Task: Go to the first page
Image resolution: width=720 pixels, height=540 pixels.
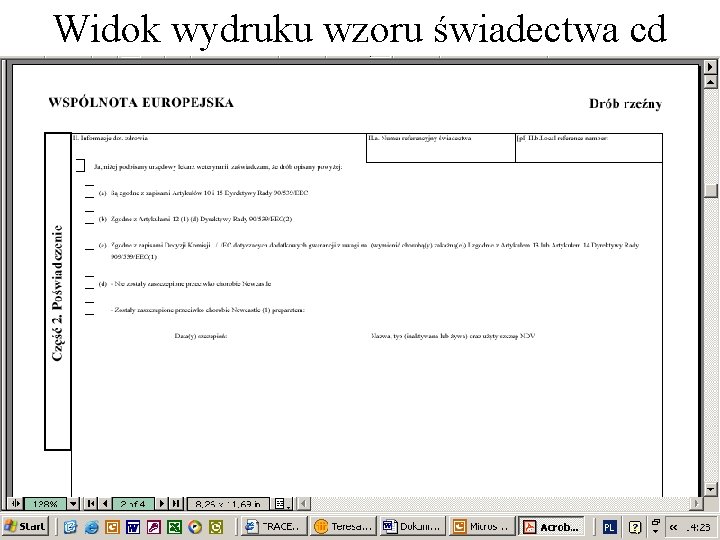Action: pyautogui.click(x=91, y=504)
